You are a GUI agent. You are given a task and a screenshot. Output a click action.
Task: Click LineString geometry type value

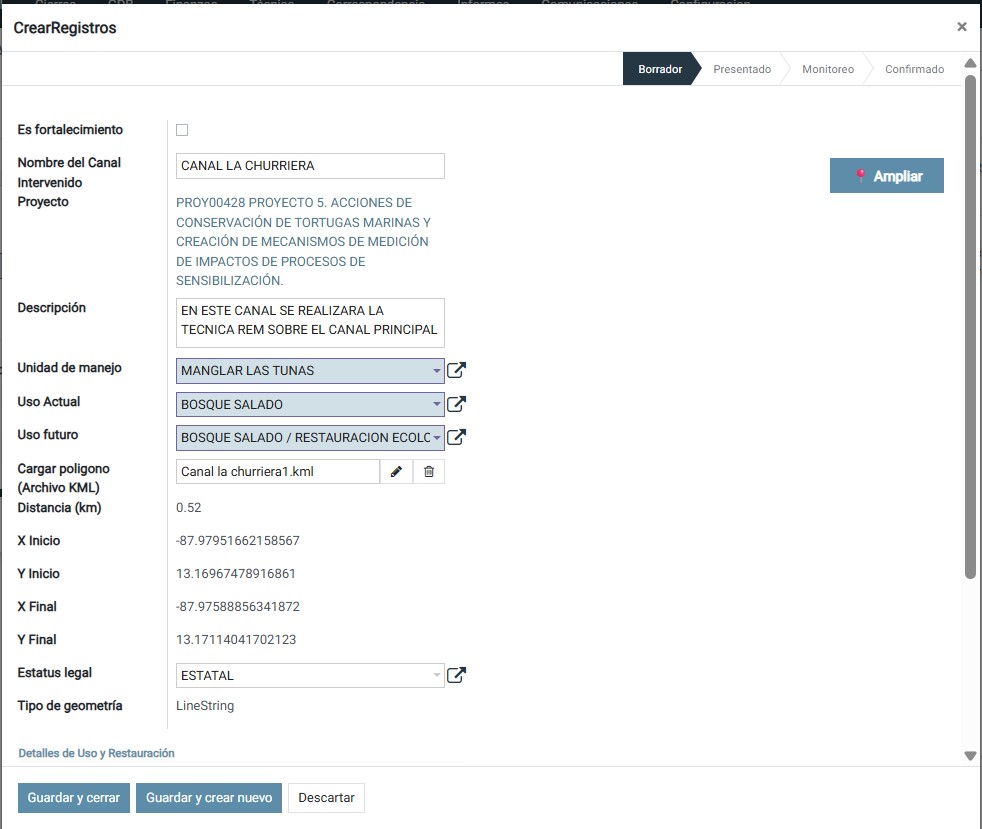205,706
